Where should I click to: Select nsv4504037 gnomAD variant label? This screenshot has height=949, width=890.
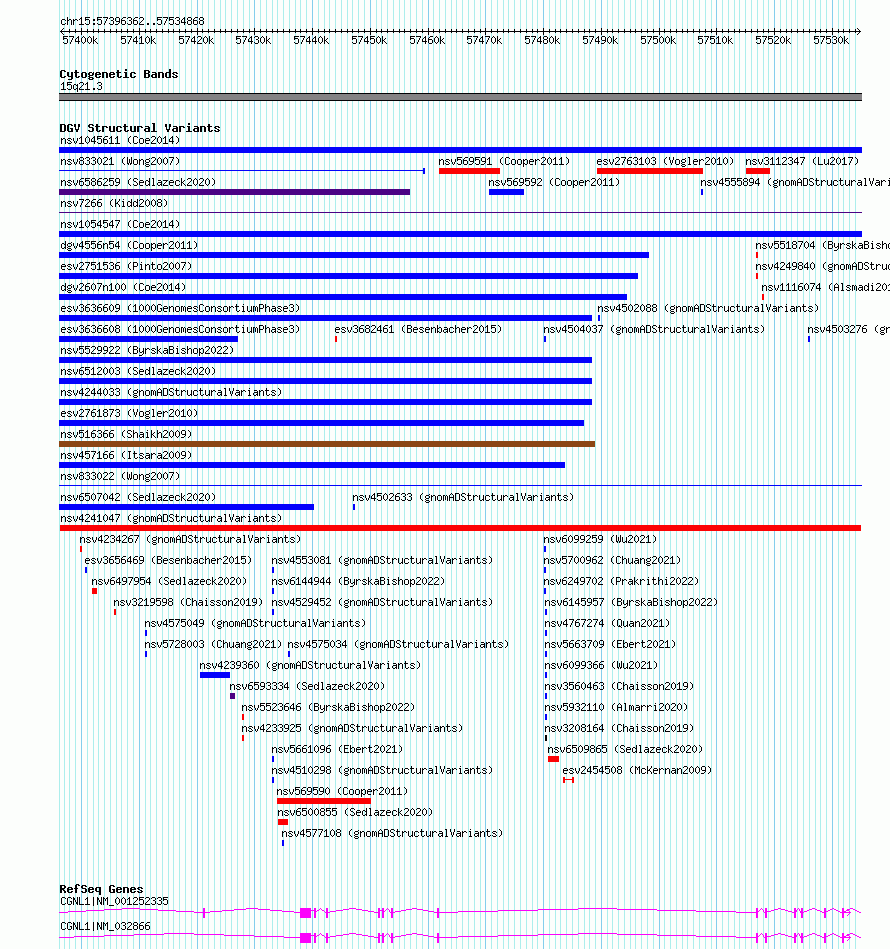[654, 329]
